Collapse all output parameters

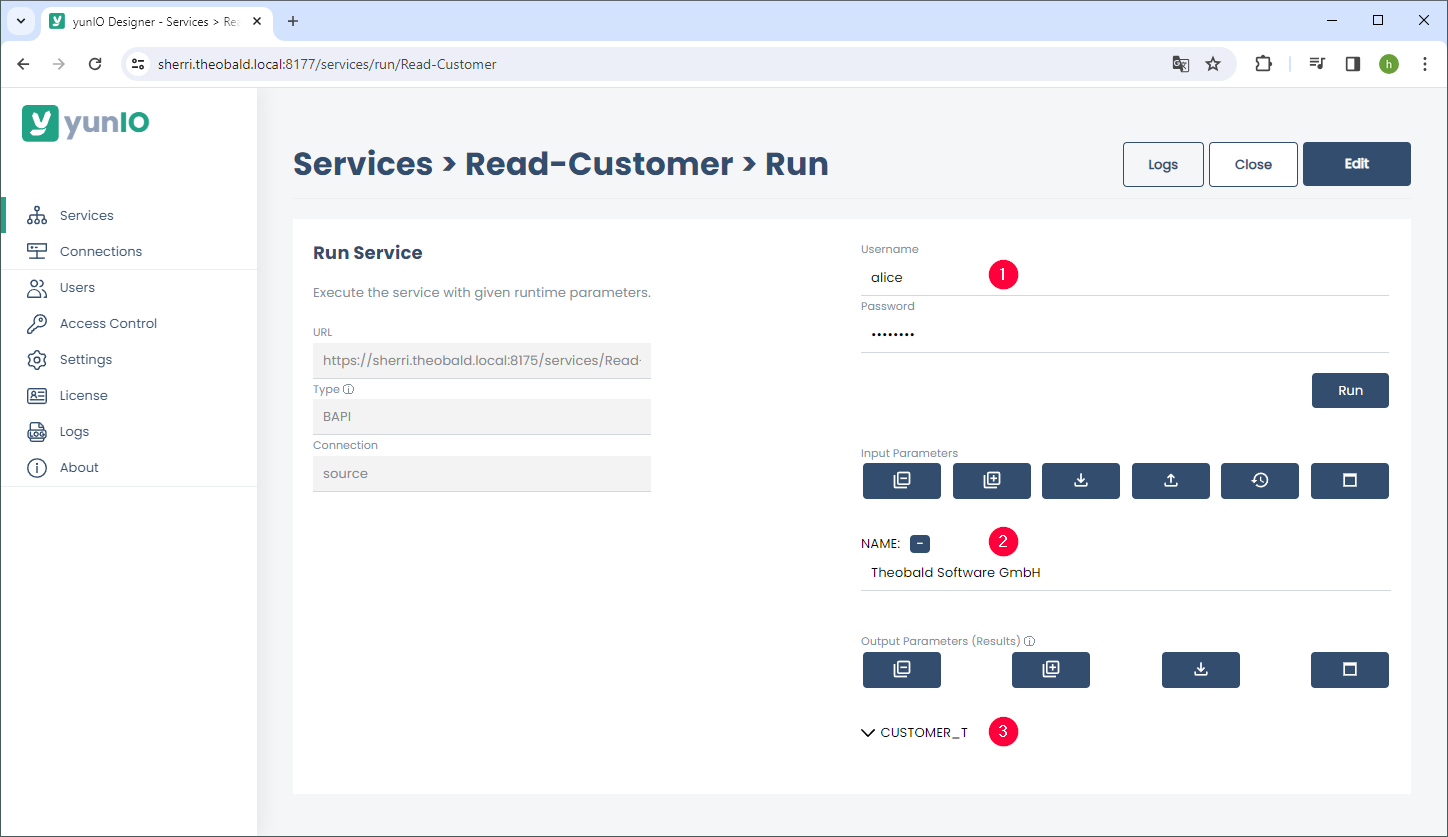901,670
